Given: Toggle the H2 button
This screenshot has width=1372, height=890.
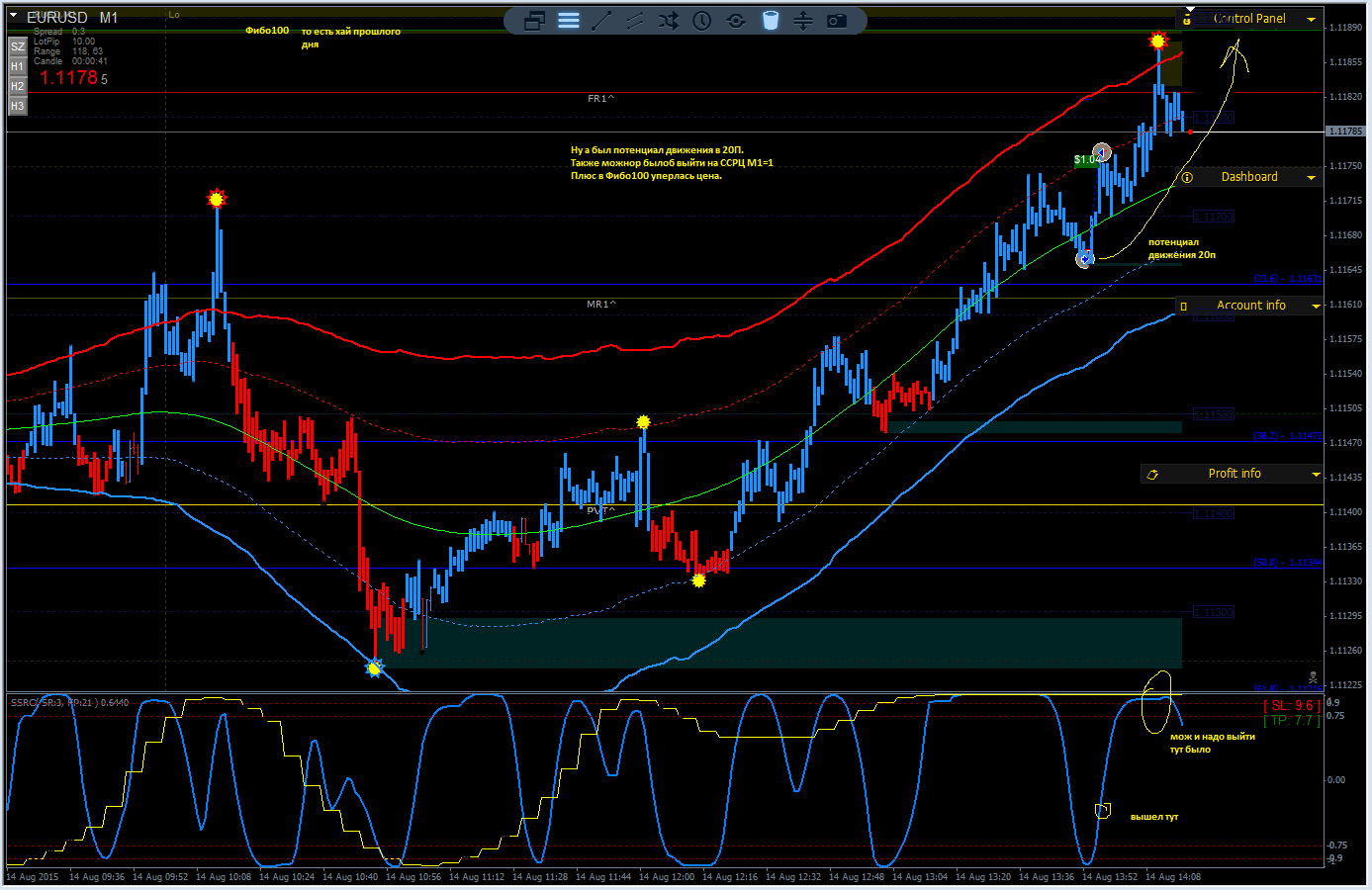Looking at the screenshot, I should (x=17, y=86).
